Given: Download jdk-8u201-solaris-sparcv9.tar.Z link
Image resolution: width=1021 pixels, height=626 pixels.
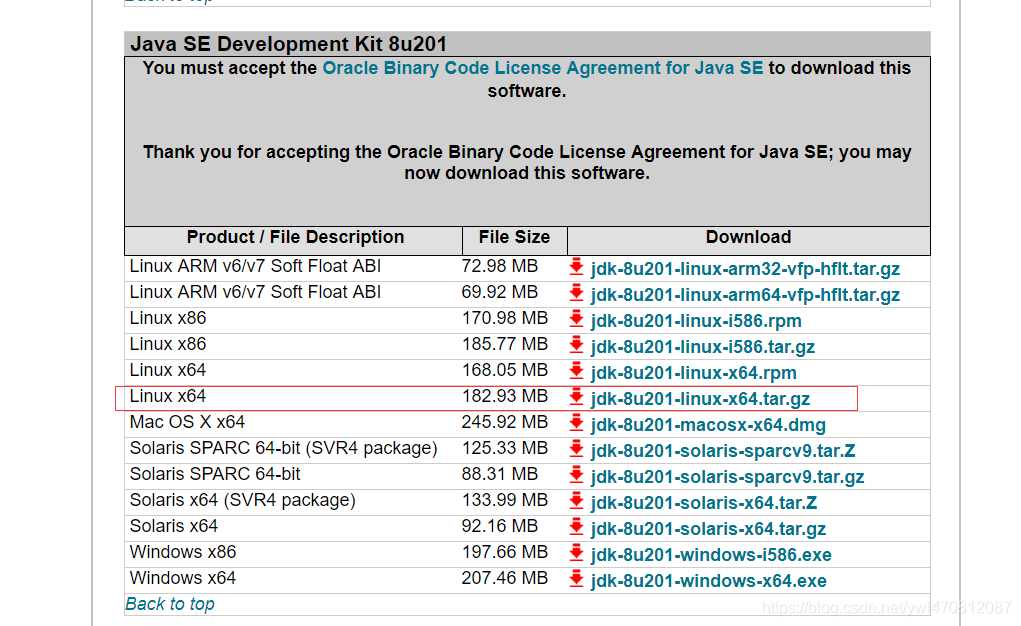Looking at the screenshot, I should (723, 451).
